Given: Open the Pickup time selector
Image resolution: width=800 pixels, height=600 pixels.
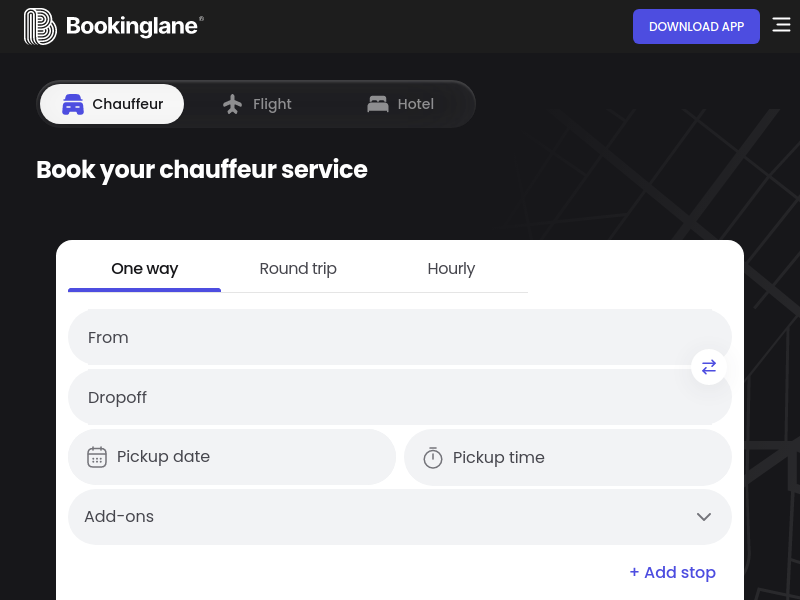Looking at the screenshot, I should (x=567, y=457).
